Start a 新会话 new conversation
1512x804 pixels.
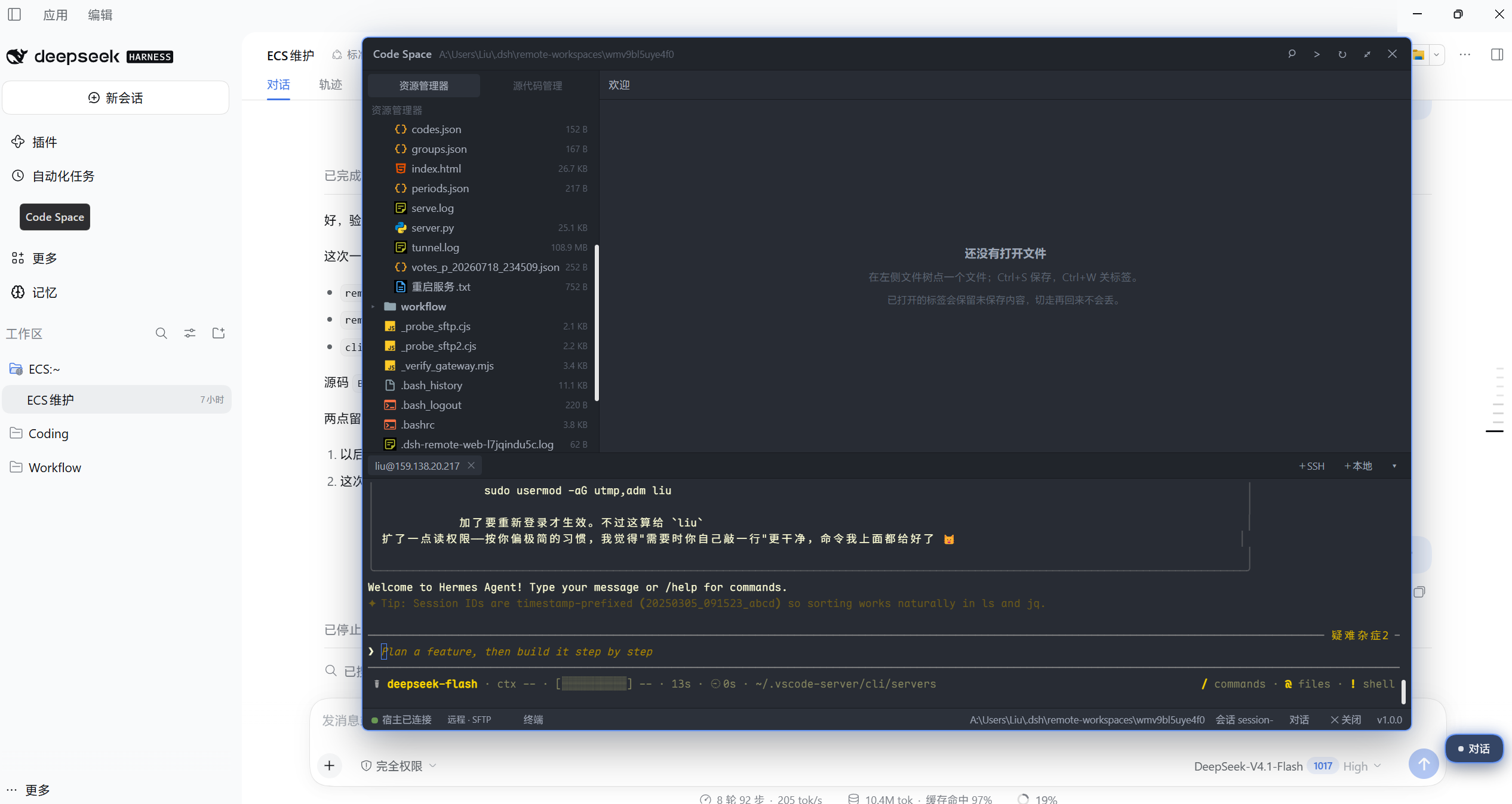point(116,97)
